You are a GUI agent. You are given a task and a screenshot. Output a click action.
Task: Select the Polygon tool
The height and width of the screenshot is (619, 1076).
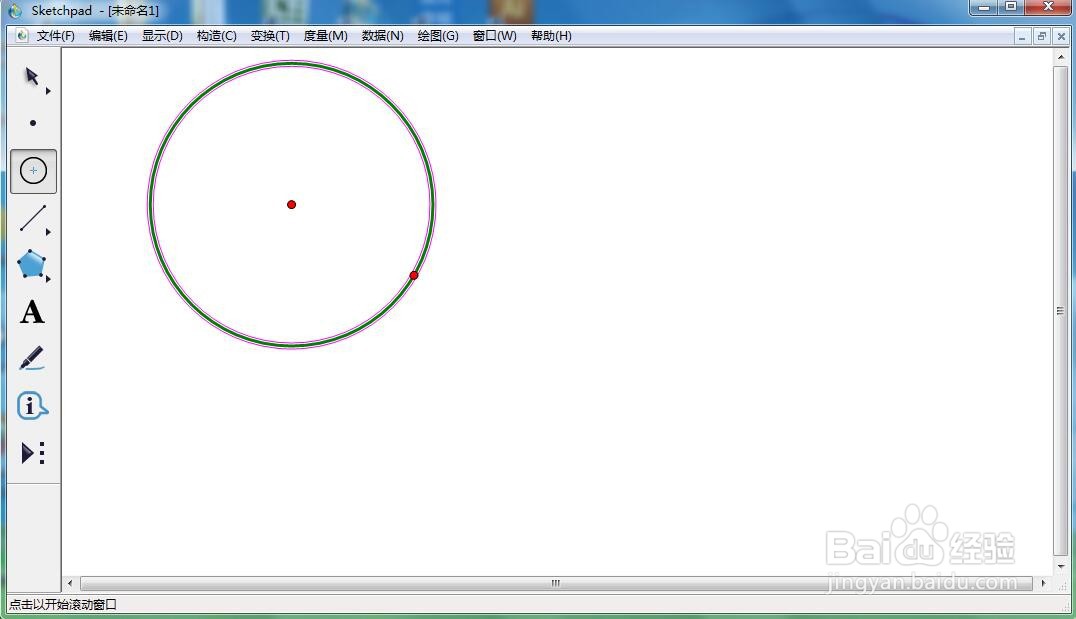click(31, 264)
